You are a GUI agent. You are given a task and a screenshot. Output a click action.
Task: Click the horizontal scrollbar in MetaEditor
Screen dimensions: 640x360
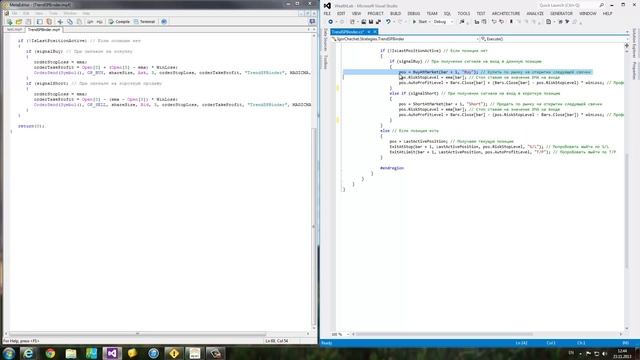138,333
